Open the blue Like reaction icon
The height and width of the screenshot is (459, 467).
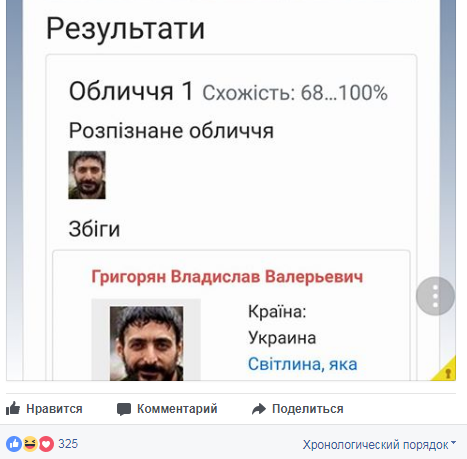click(x=14, y=444)
